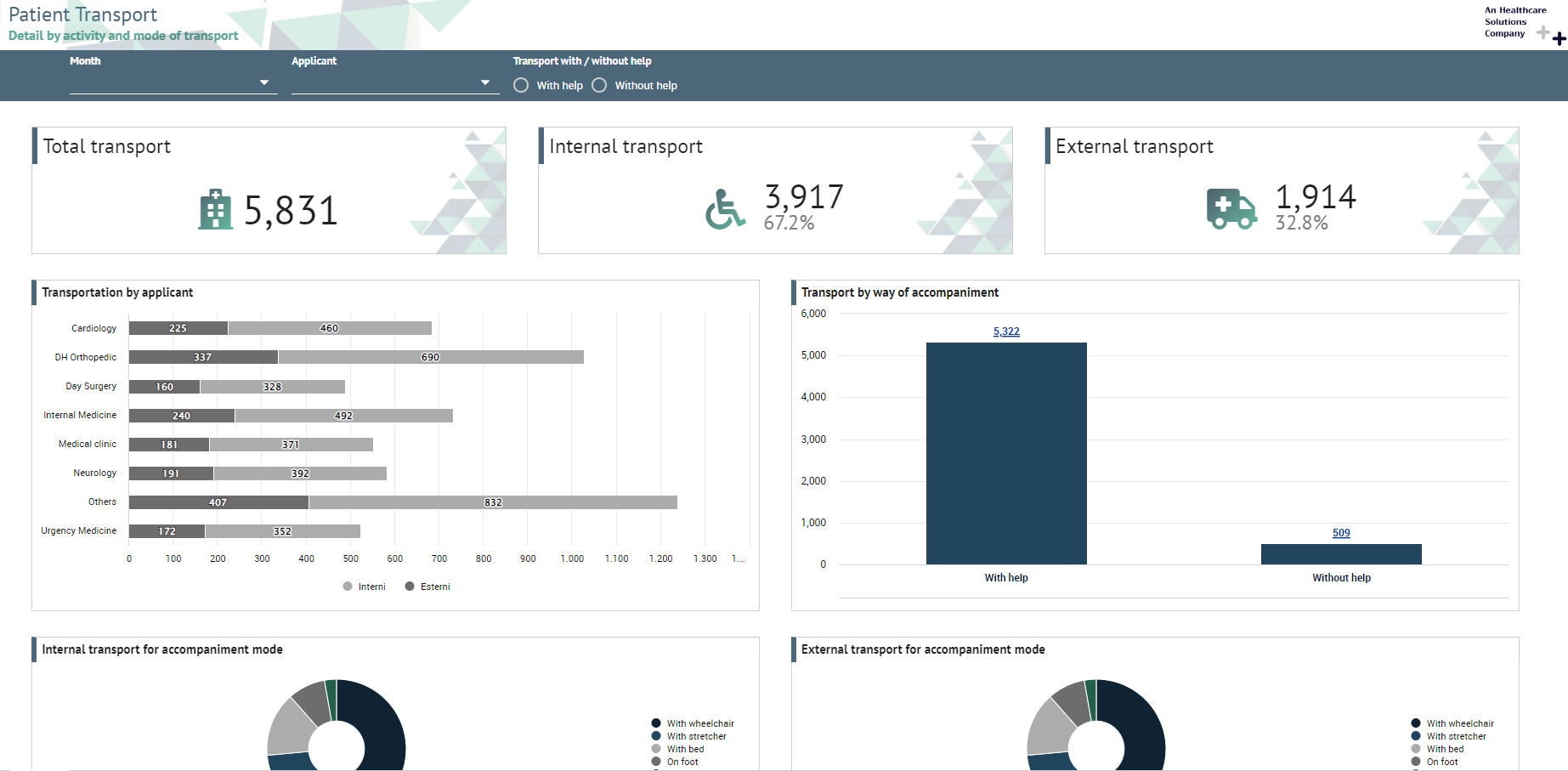Click Internal Medicine light bar segment 492

pos(343,416)
